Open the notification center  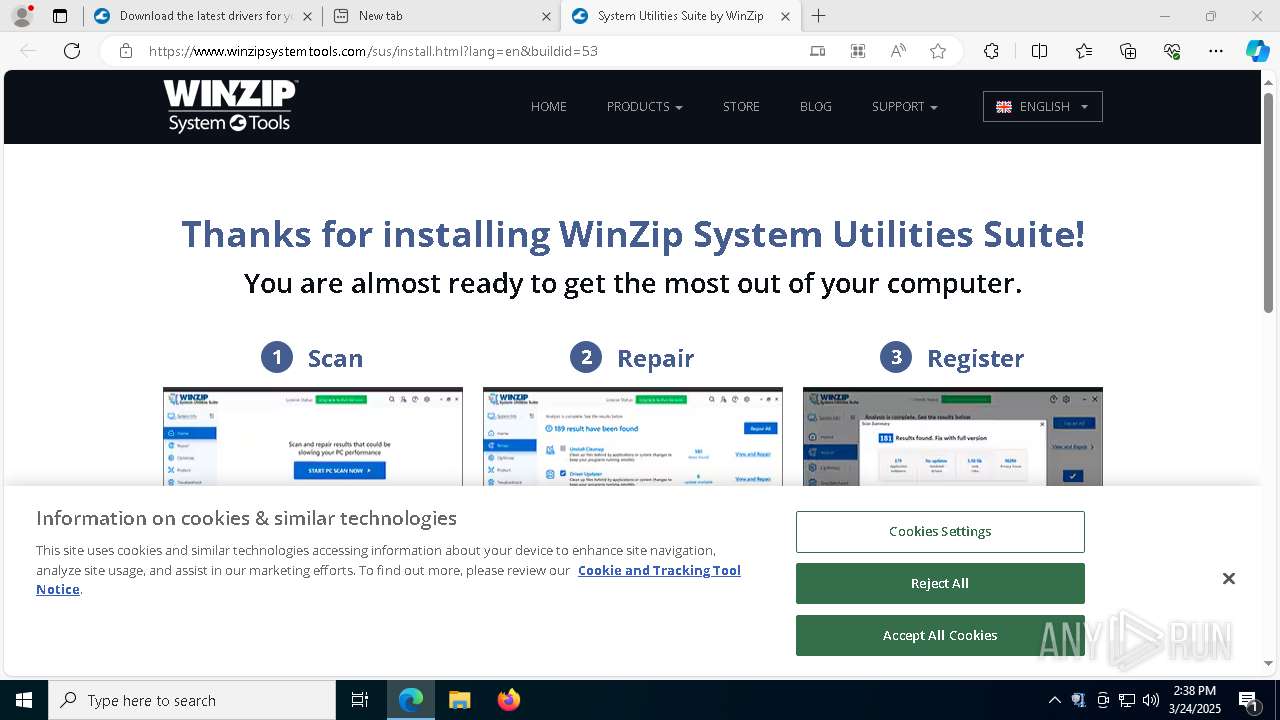[x=1249, y=700]
